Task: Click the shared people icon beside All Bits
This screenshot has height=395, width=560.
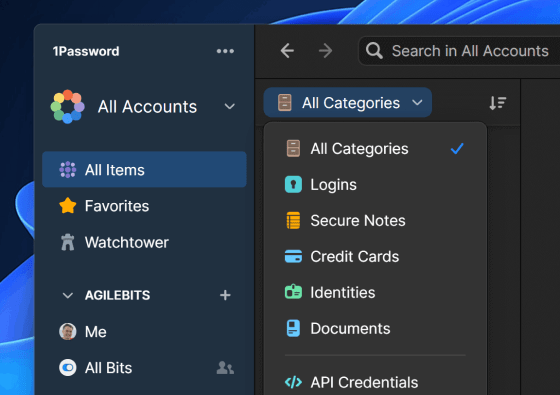Action: (x=225, y=368)
